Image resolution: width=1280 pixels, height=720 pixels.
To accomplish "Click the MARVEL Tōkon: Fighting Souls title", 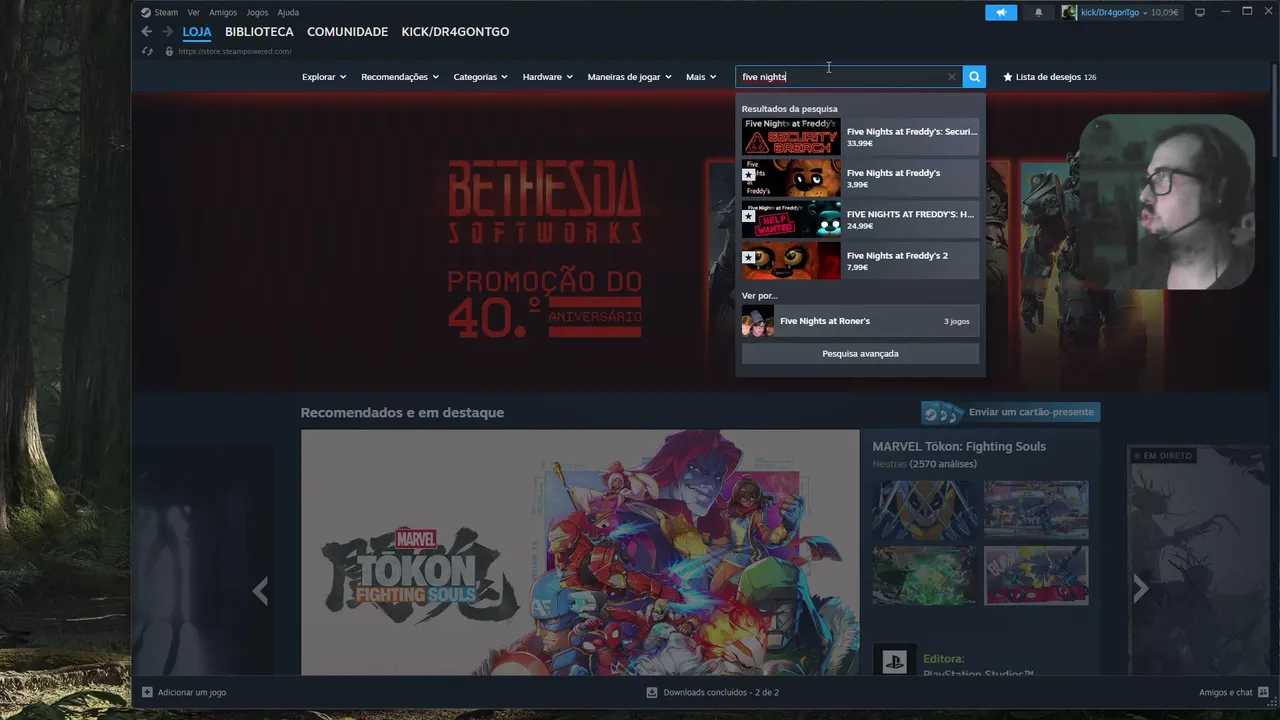I will click(959, 446).
